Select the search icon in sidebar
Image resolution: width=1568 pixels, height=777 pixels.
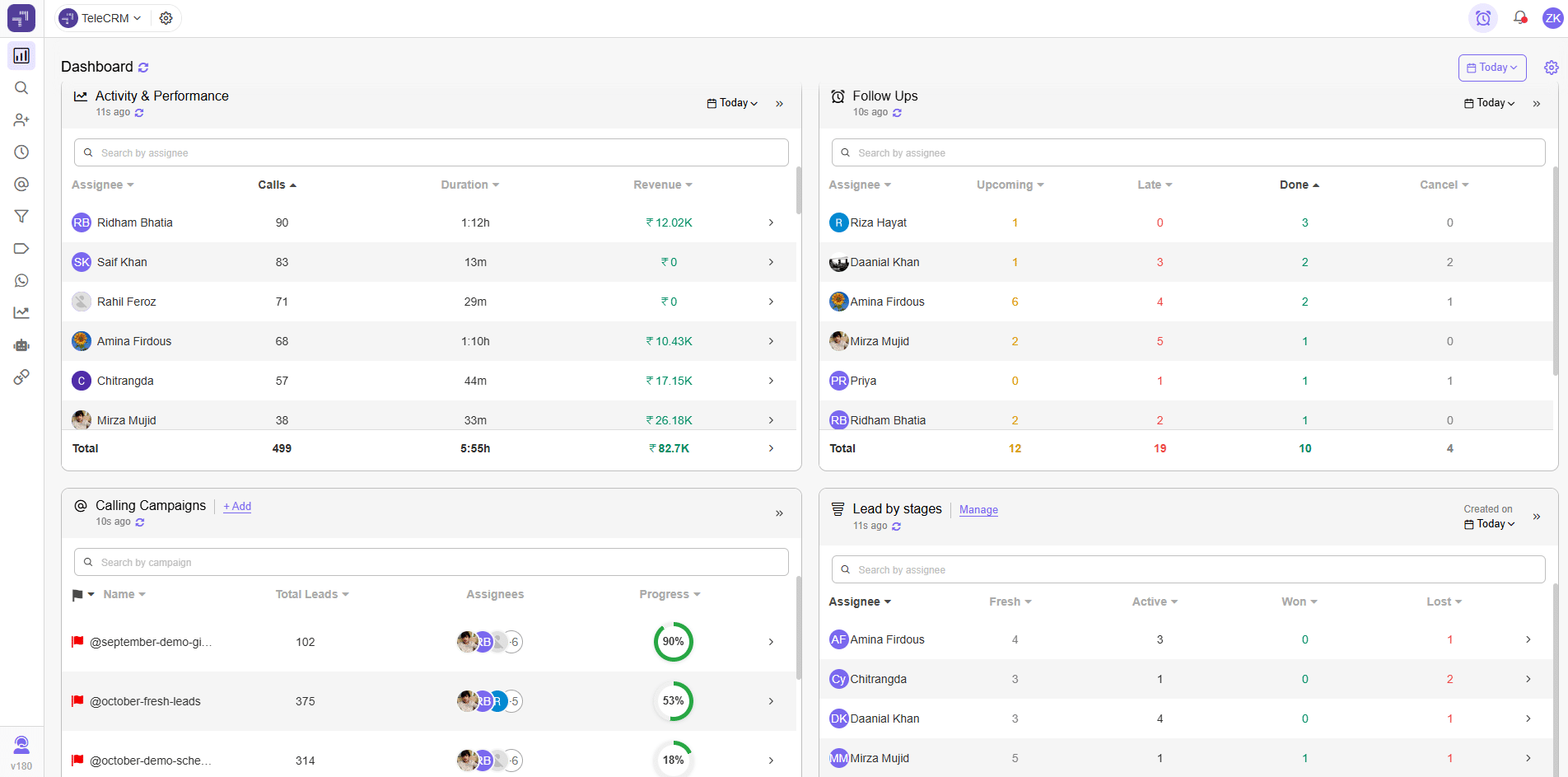21,88
